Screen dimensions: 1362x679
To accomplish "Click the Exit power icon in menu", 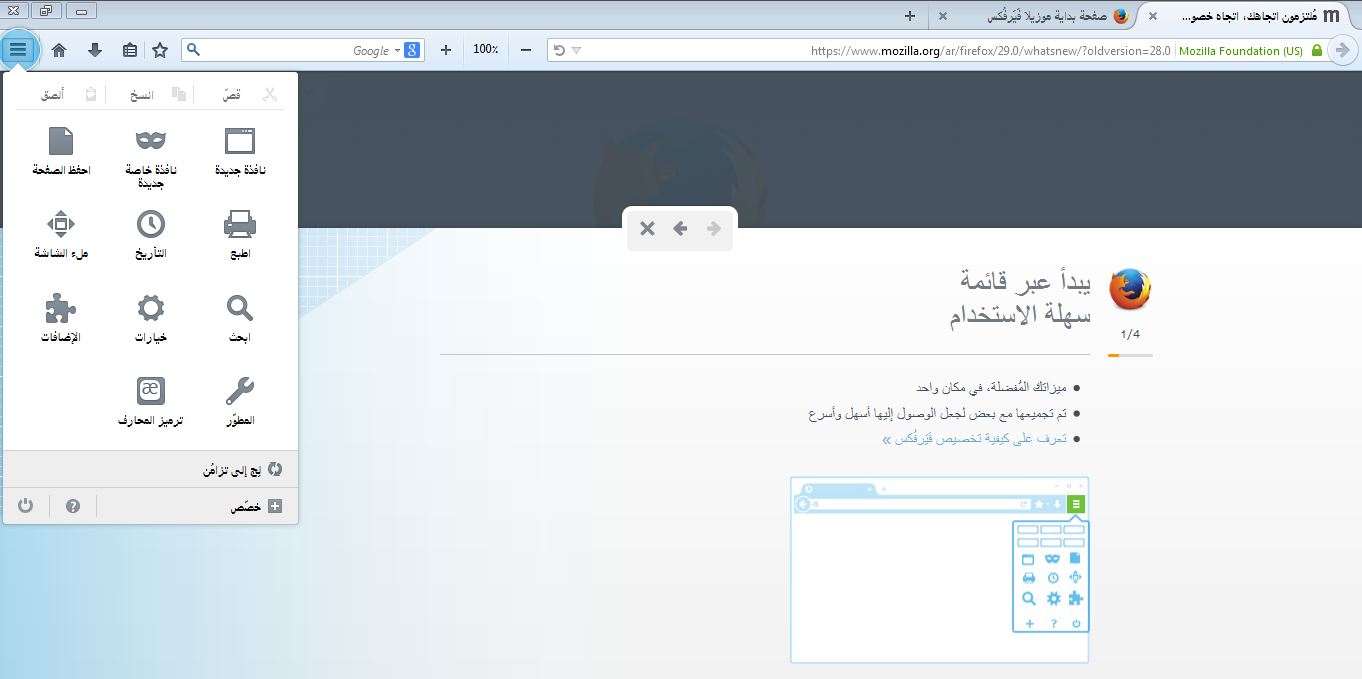I will [x=26, y=506].
